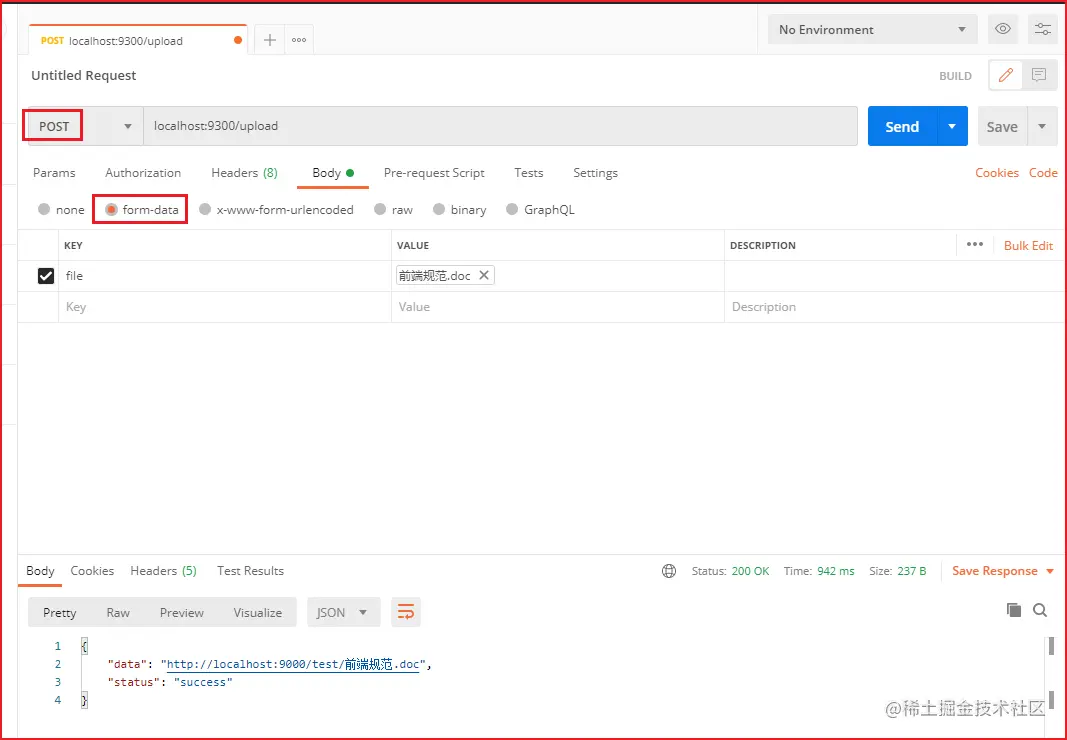Open the comments icon near BUILD

click(x=1038, y=76)
